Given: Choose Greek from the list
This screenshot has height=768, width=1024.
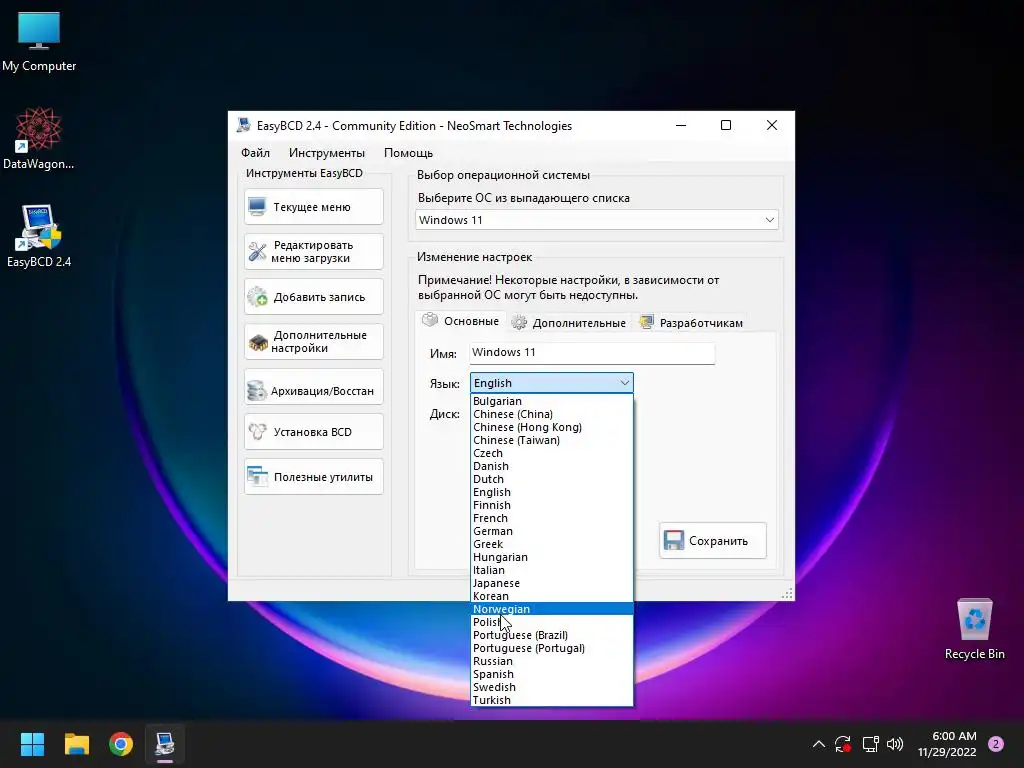Looking at the screenshot, I should [x=552, y=545].
